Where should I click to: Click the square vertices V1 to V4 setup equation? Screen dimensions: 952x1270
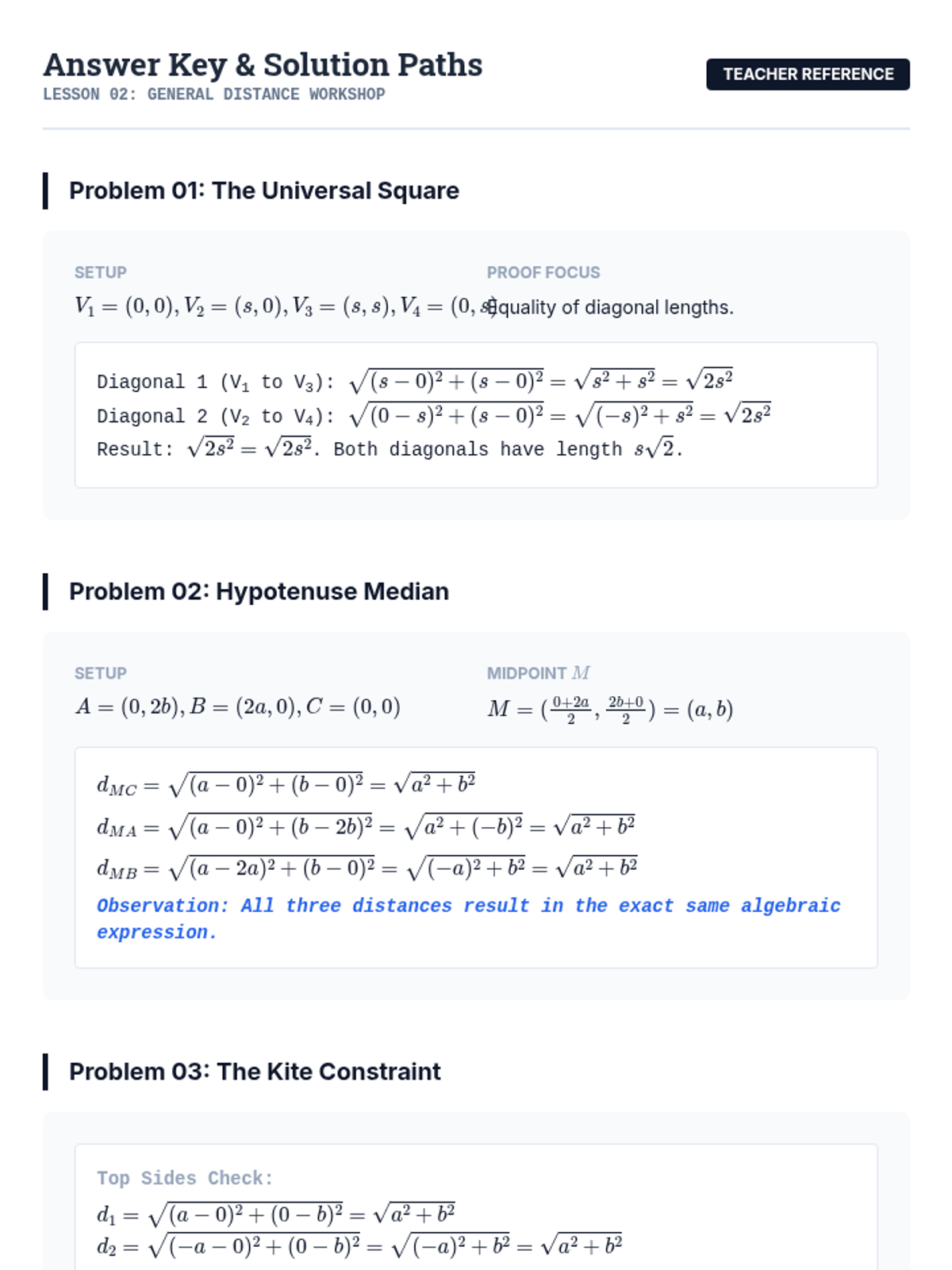(278, 306)
